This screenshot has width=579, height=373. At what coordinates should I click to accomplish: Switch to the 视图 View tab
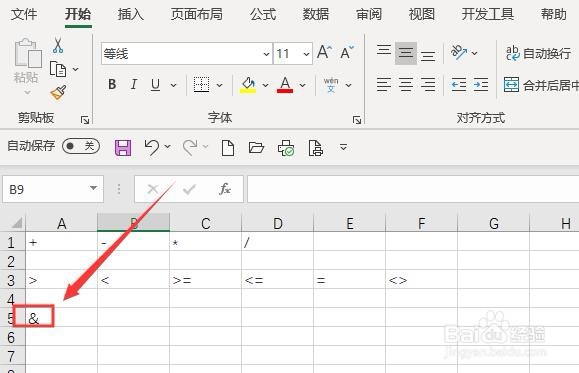421,14
